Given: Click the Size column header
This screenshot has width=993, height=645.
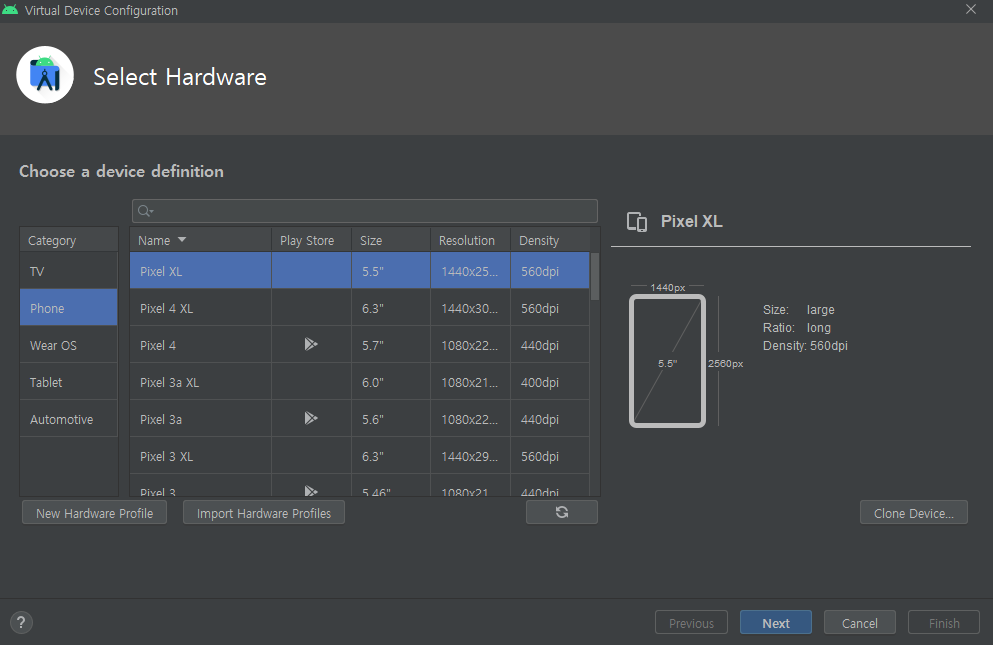Looking at the screenshot, I should (391, 240).
